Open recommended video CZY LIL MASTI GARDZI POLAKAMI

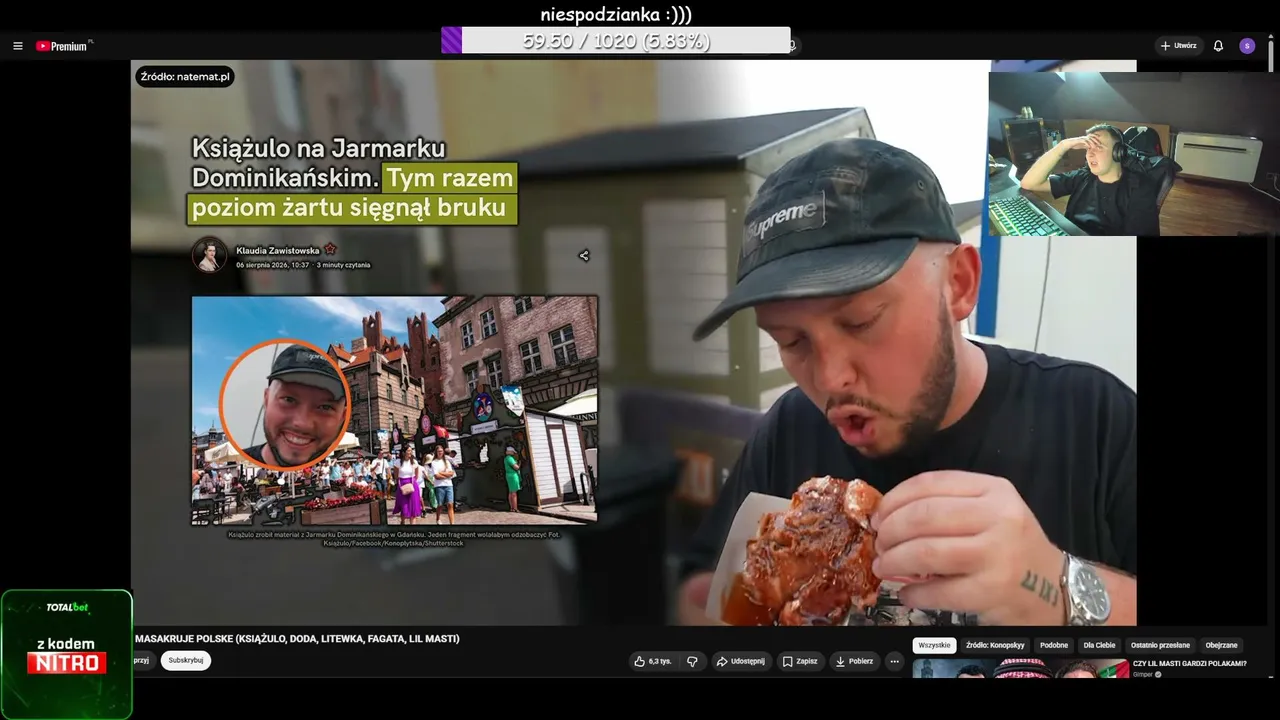tap(1189, 663)
